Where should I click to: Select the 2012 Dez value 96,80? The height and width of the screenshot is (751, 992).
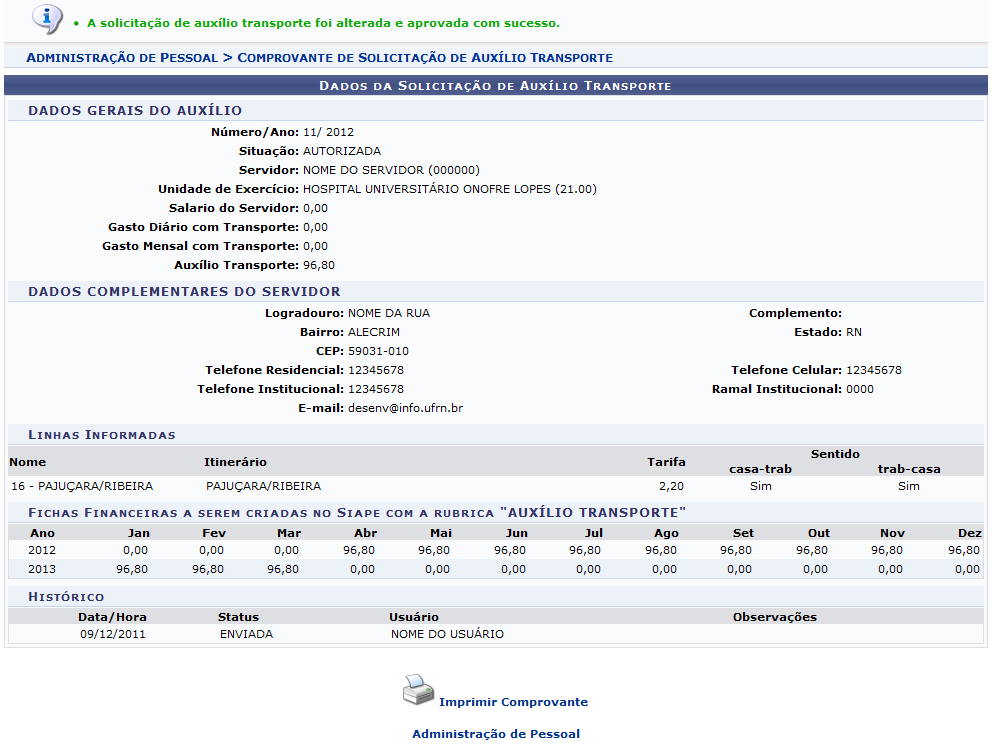(x=964, y=550)
